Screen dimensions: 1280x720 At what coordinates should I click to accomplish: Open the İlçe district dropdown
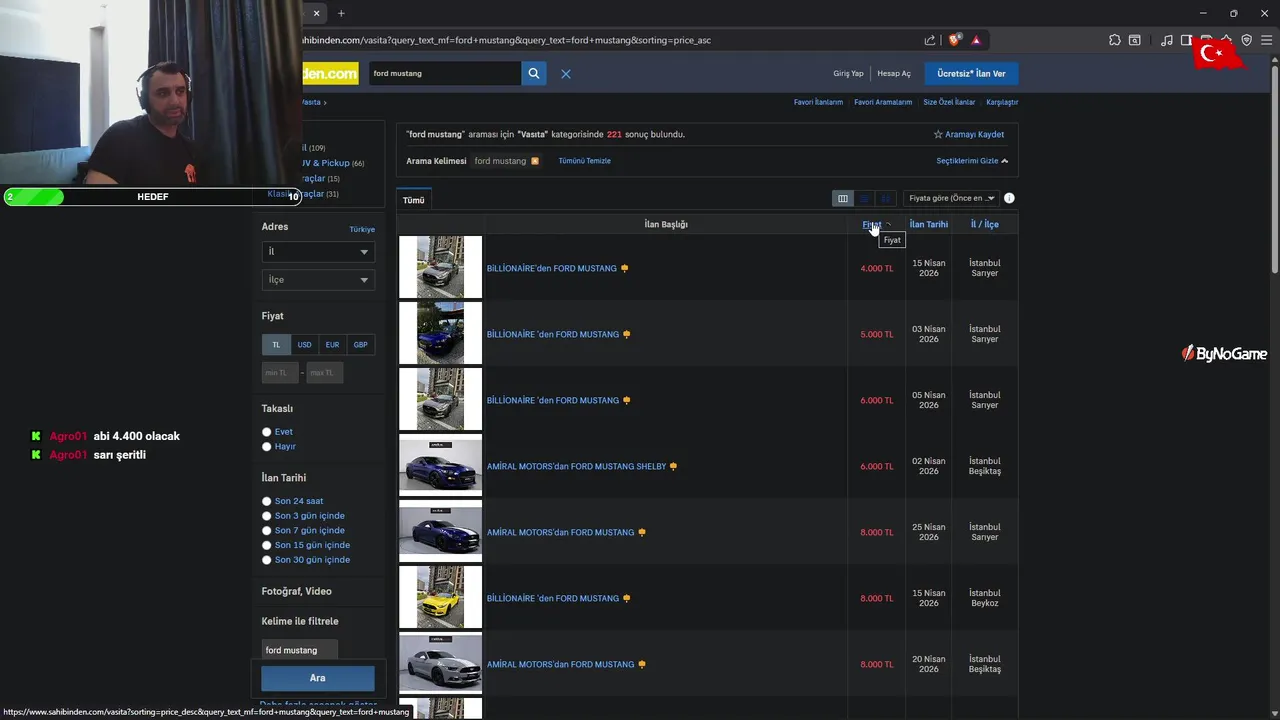pos(318,280)
